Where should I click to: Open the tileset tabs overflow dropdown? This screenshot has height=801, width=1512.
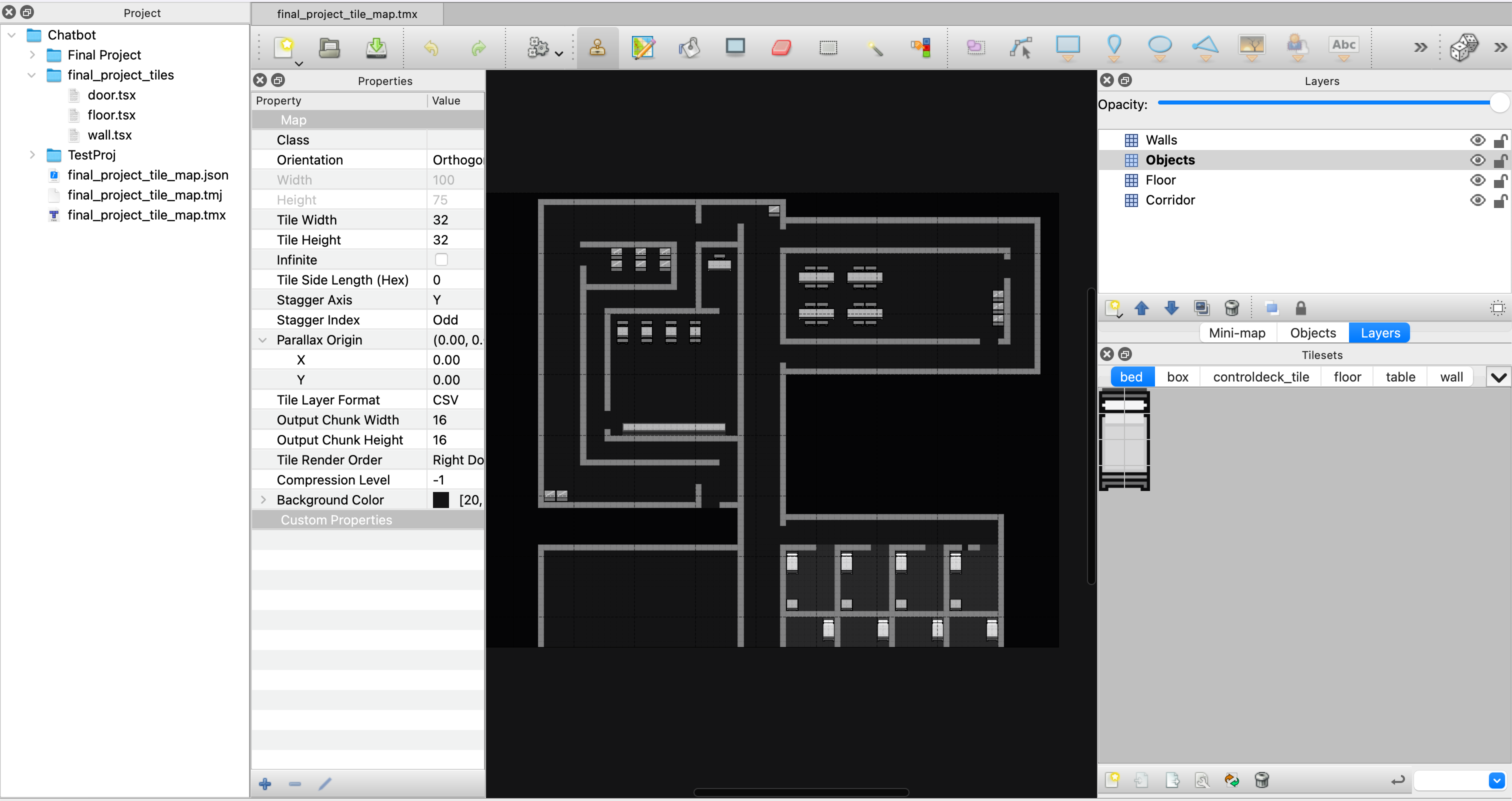pyautogui.click(x=1497, y=376)
